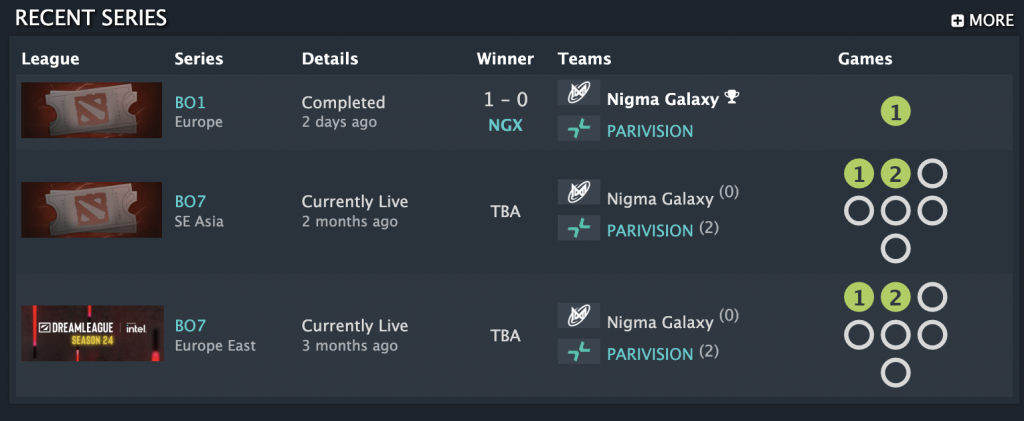Viewport: 1024px width, 421px height.
Task: Open league ticket thumbnail for SE Asia series
Action: [92, 210]
